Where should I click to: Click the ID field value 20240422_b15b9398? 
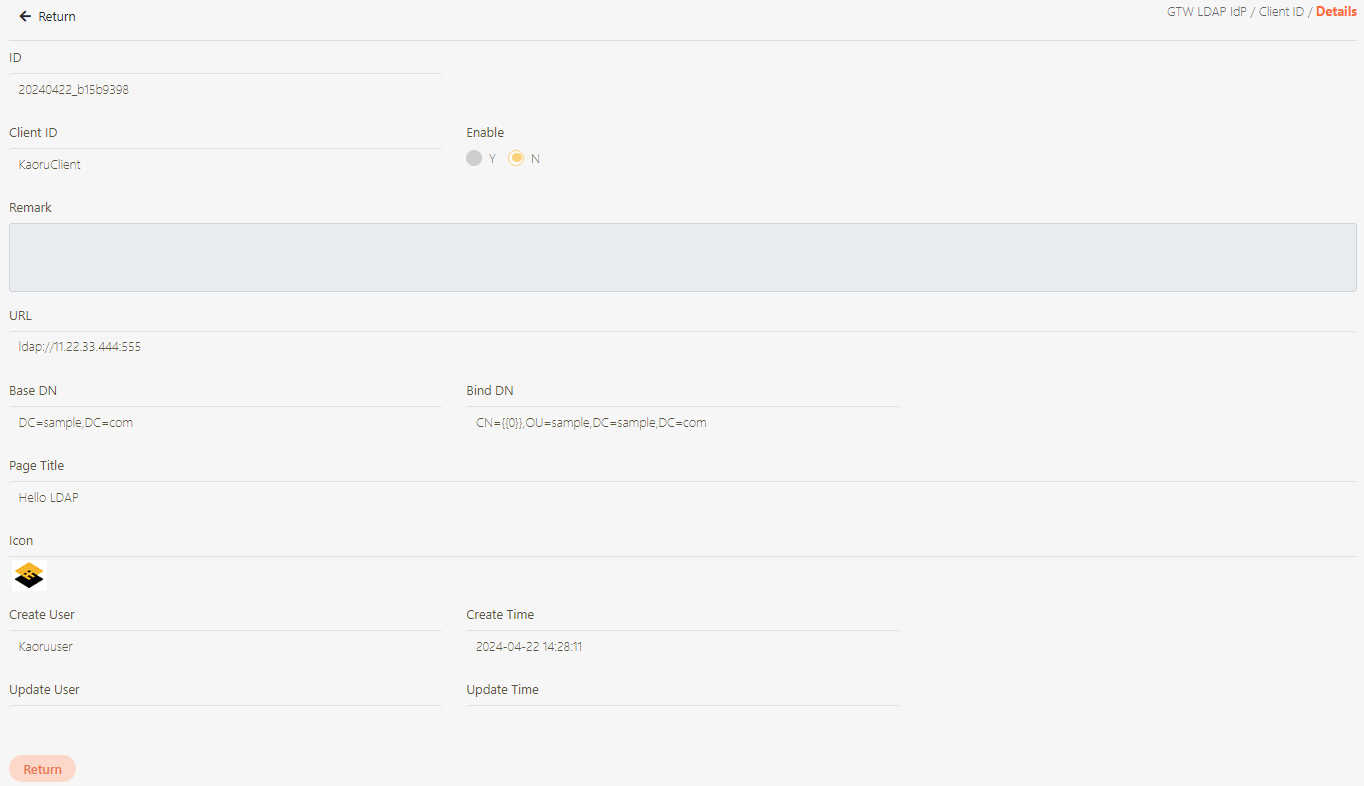(x=224, y=90)
